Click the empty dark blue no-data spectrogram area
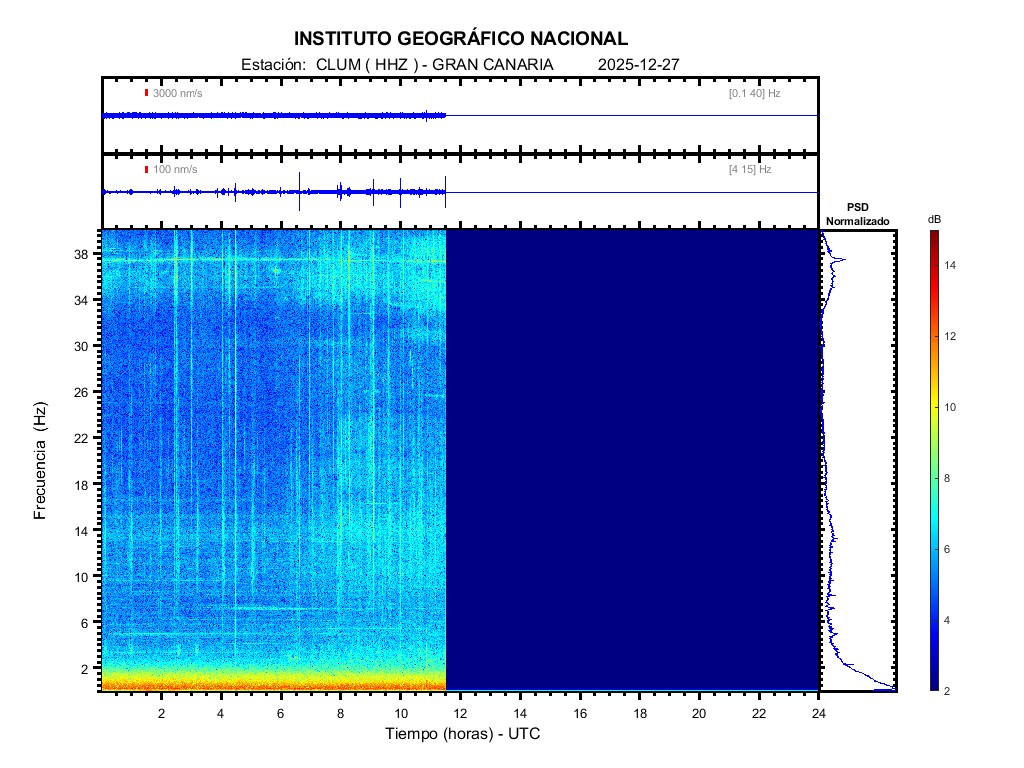Screen dimensions: 1024x768 pyautogui.click(x=632, y=460)
